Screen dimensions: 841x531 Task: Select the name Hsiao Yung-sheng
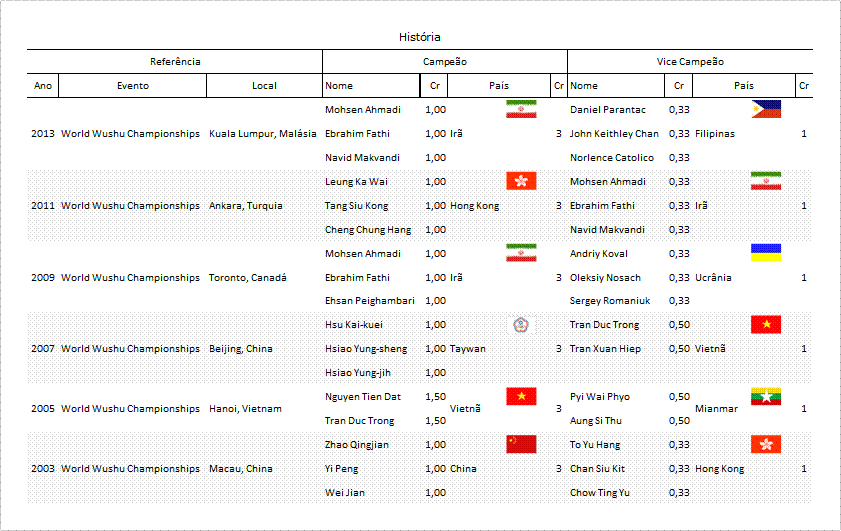click(x=366, y=349)
